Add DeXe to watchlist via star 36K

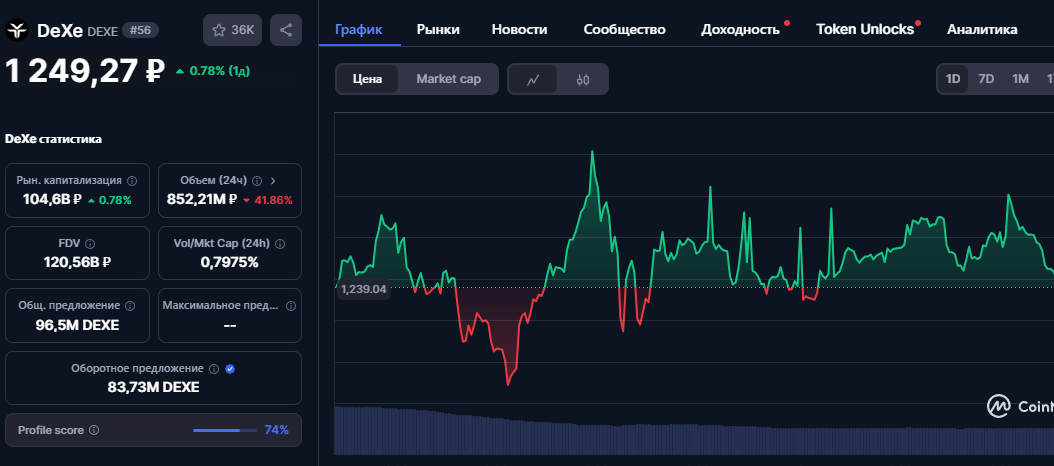point(233,30)
